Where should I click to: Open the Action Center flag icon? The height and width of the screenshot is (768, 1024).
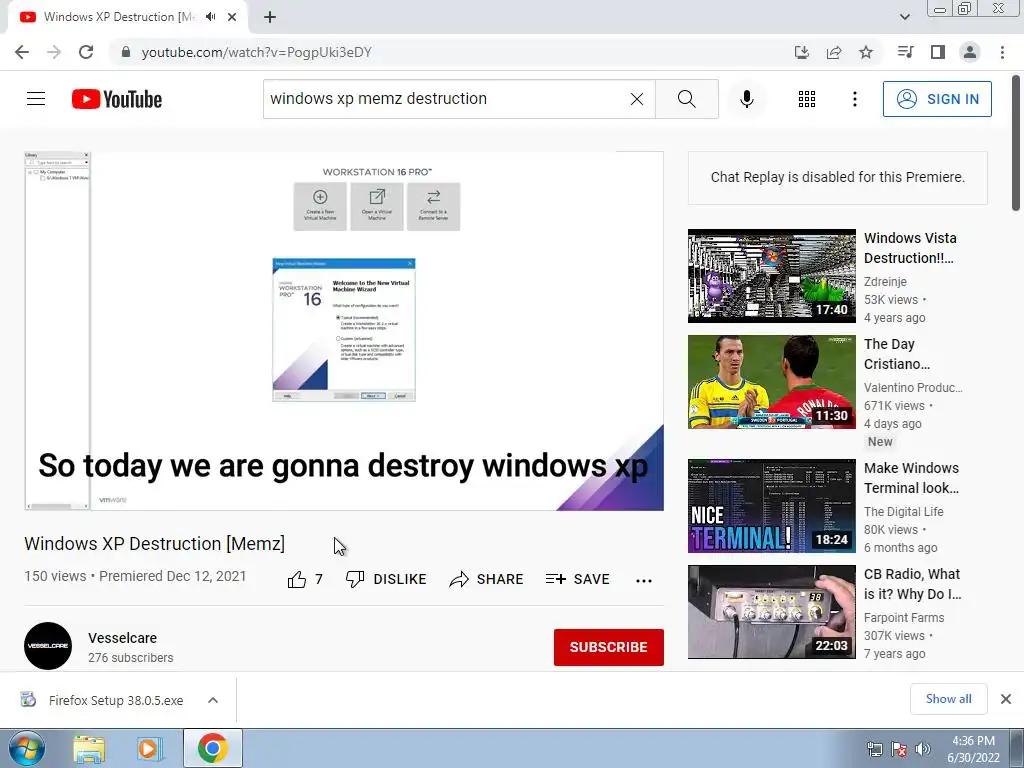coord(899,749)
